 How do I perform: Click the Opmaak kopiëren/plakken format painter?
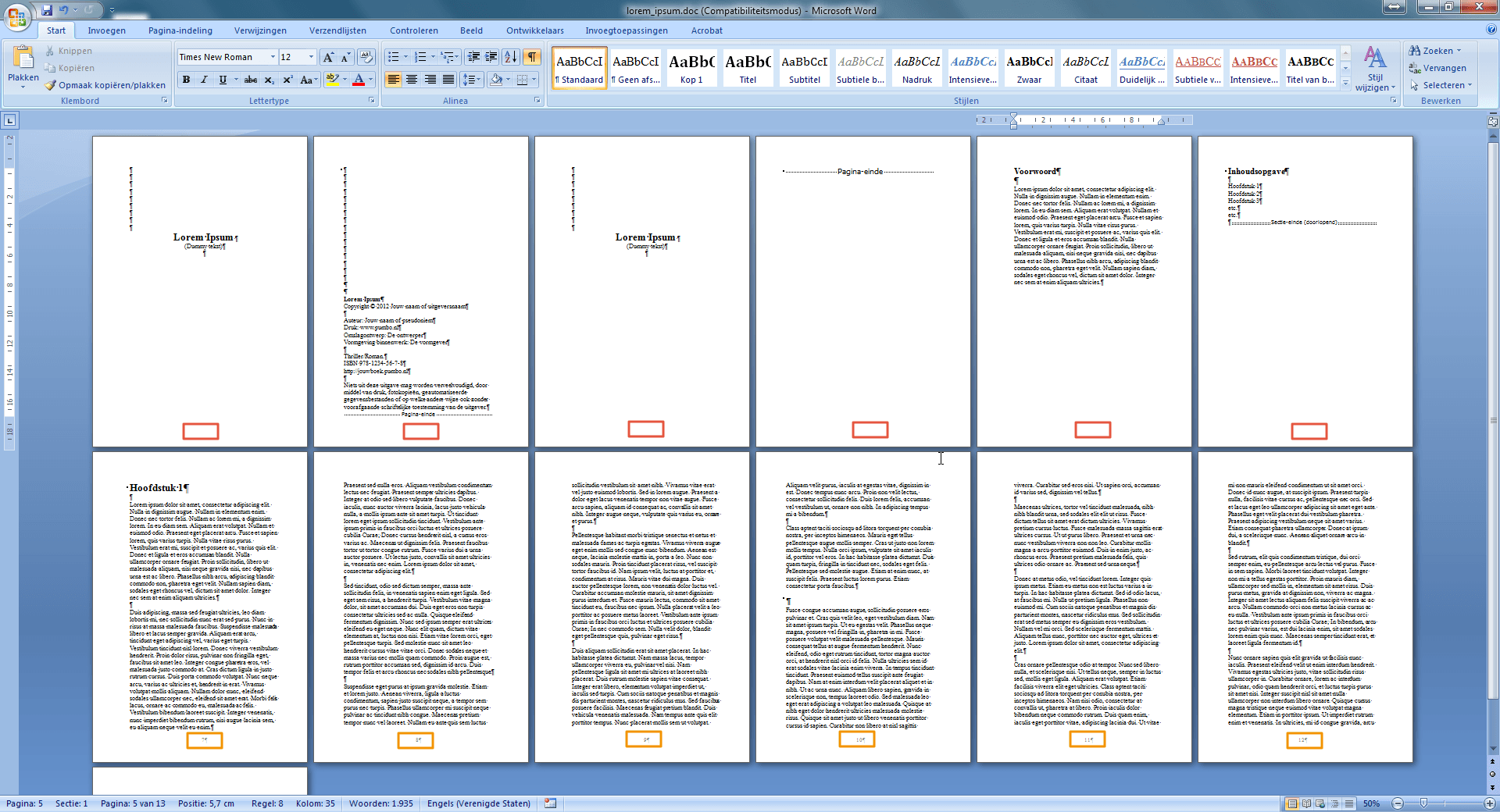click(x=105, y=85)
